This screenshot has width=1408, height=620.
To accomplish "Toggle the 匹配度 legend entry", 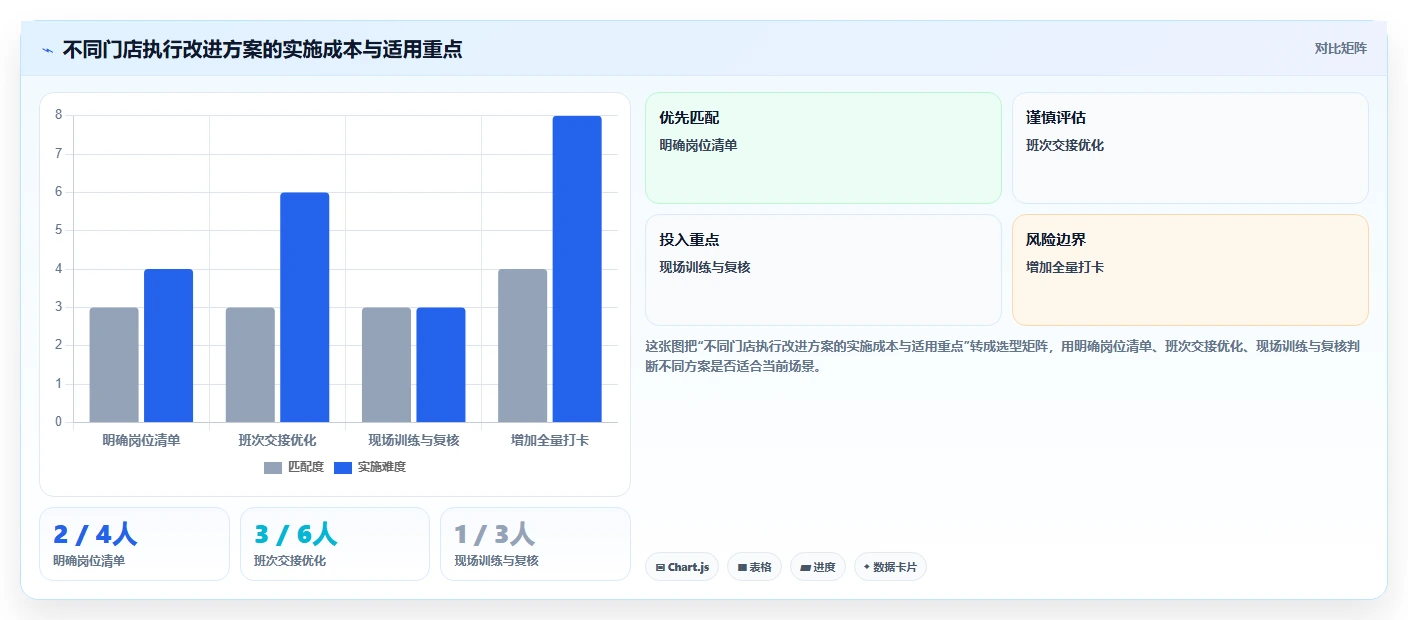I will [294, 467].
